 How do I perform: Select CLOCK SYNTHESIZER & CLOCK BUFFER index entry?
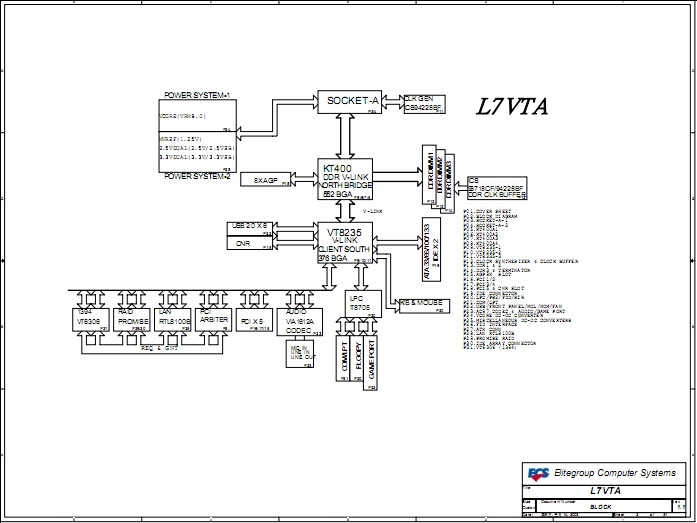[521, 261]
